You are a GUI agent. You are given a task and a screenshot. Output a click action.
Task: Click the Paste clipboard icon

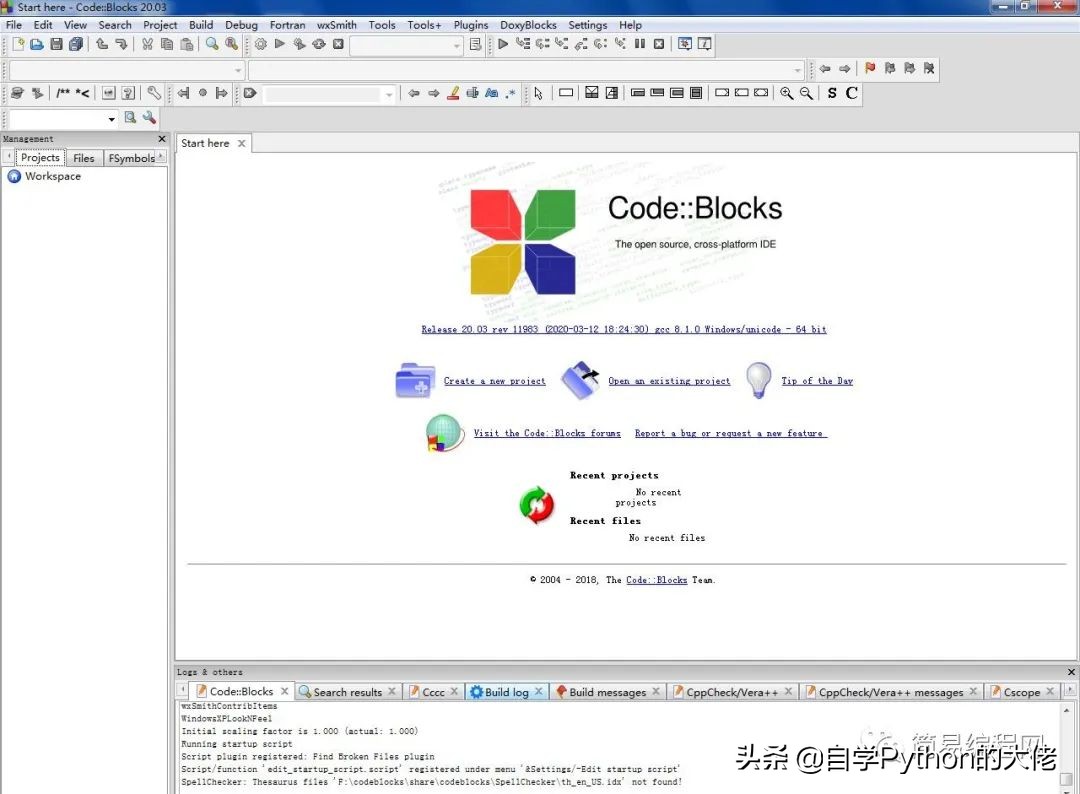pyautogui.click(x=187, y=44)
